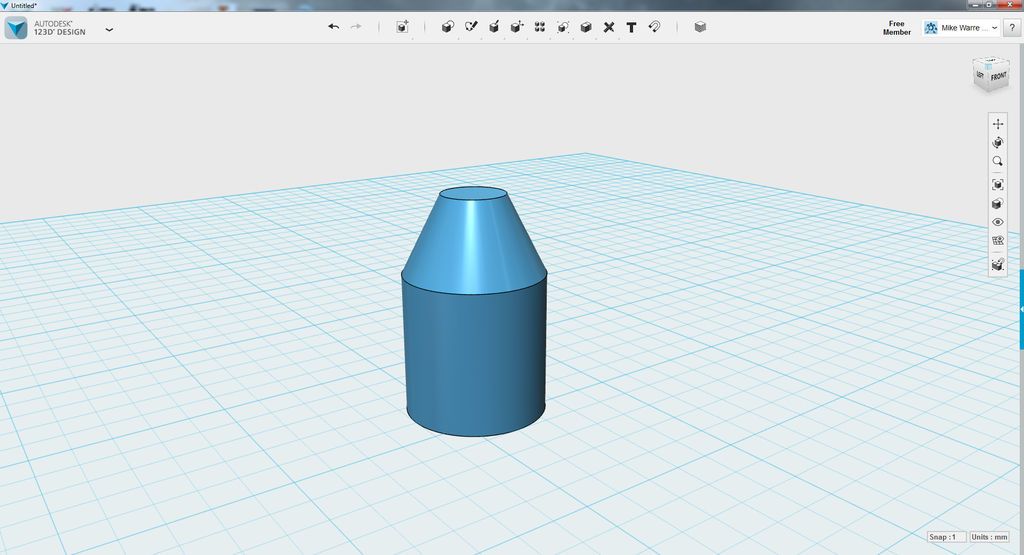Screen dimensions: 1024x555
Task: Open the Material cube icon
Action: (700, 27)
